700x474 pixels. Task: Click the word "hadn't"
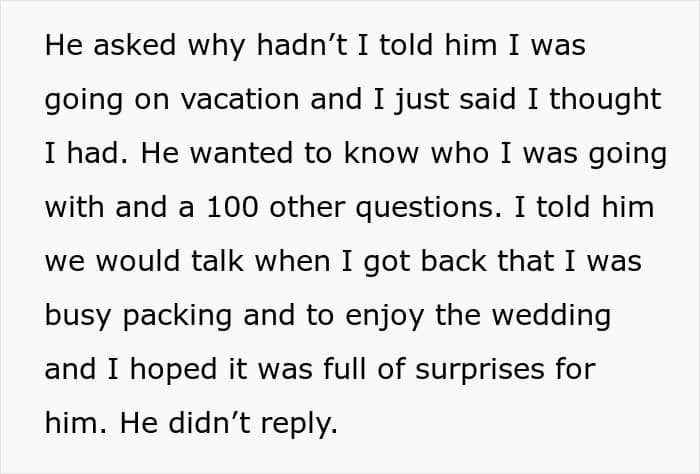point(302,45)
